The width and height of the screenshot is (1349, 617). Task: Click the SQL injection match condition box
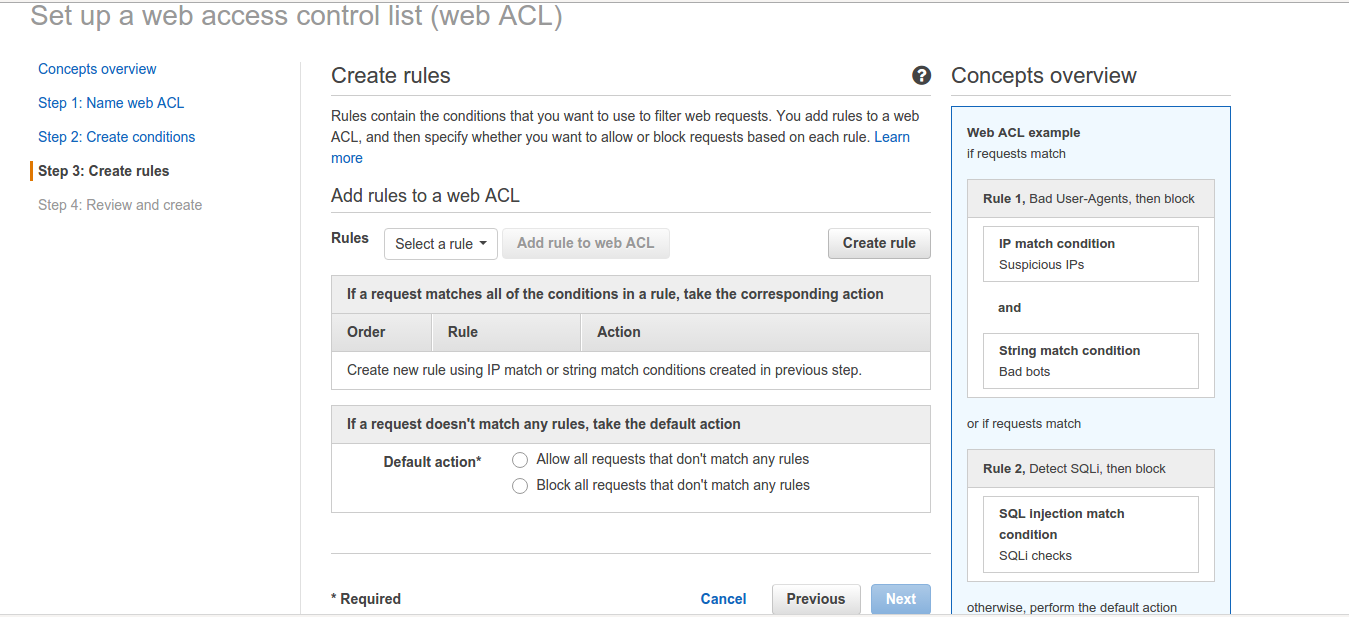pos(1090,534)
